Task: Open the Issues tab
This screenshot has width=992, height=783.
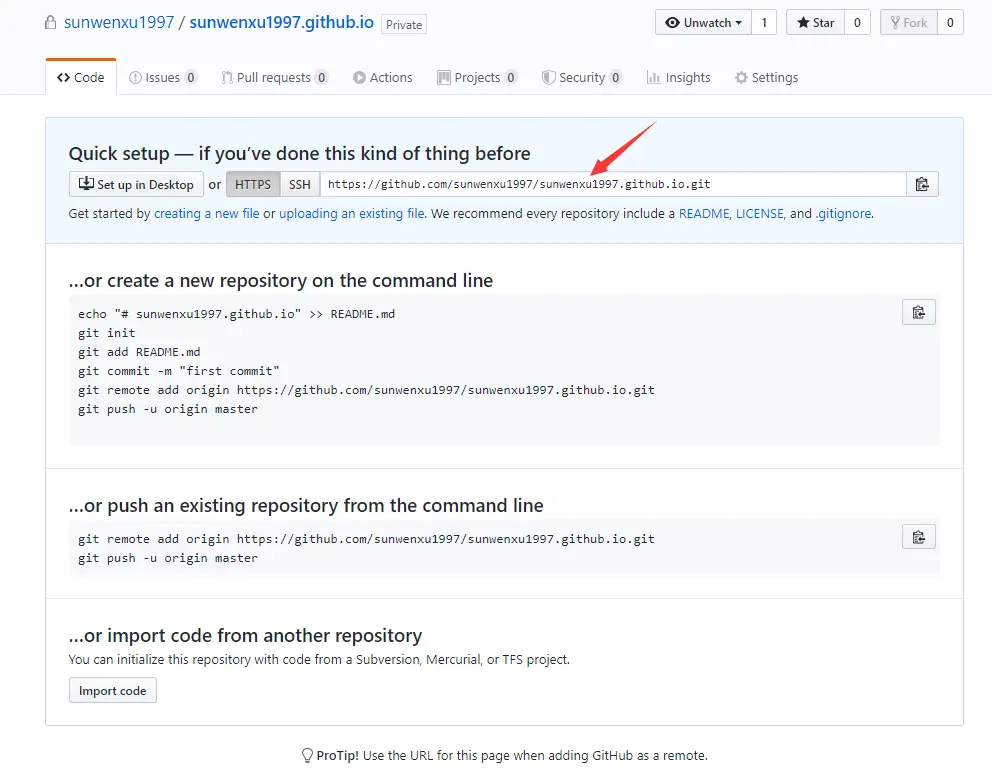Action: (x=163, y=77)
